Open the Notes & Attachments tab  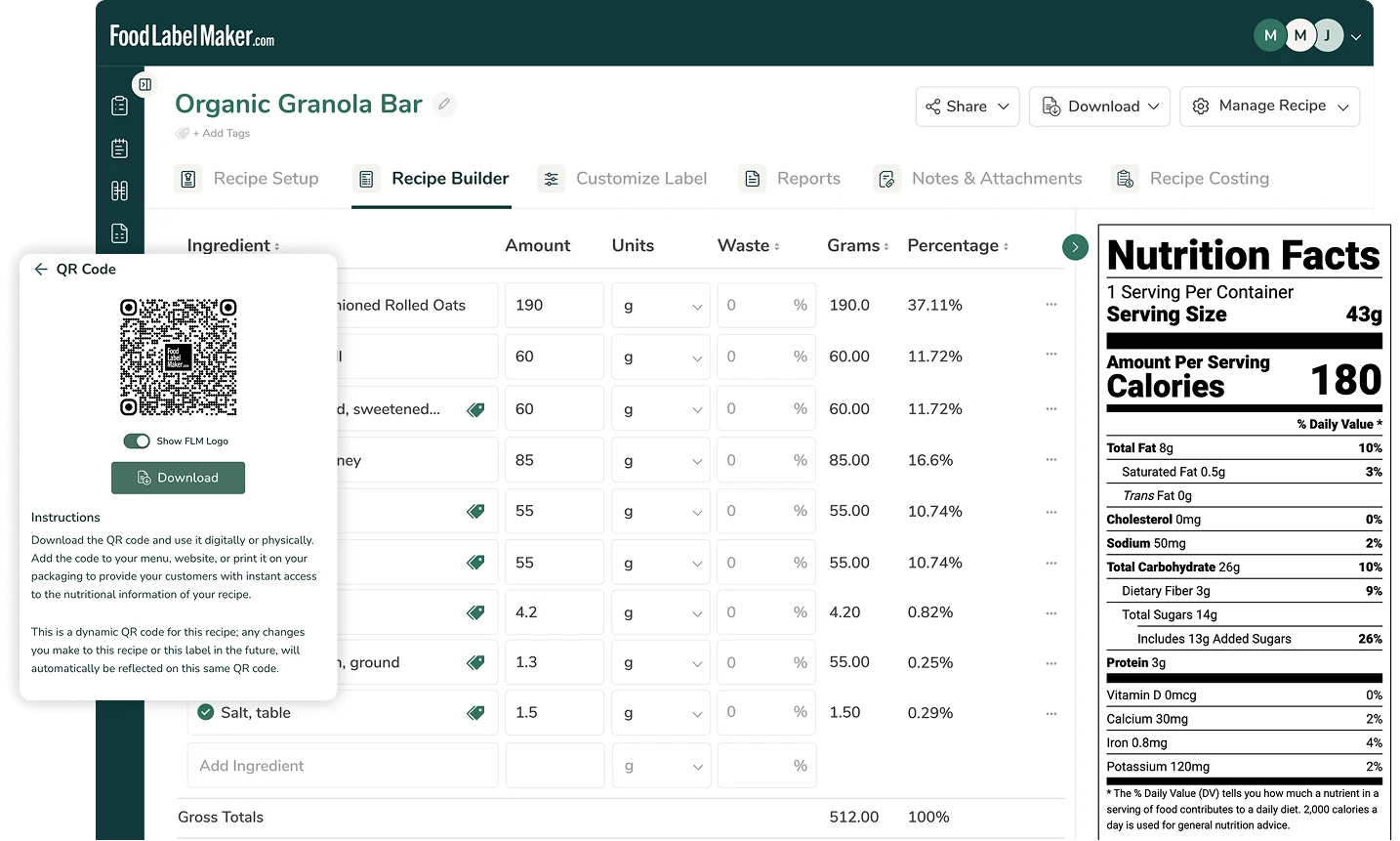[978, 179]
